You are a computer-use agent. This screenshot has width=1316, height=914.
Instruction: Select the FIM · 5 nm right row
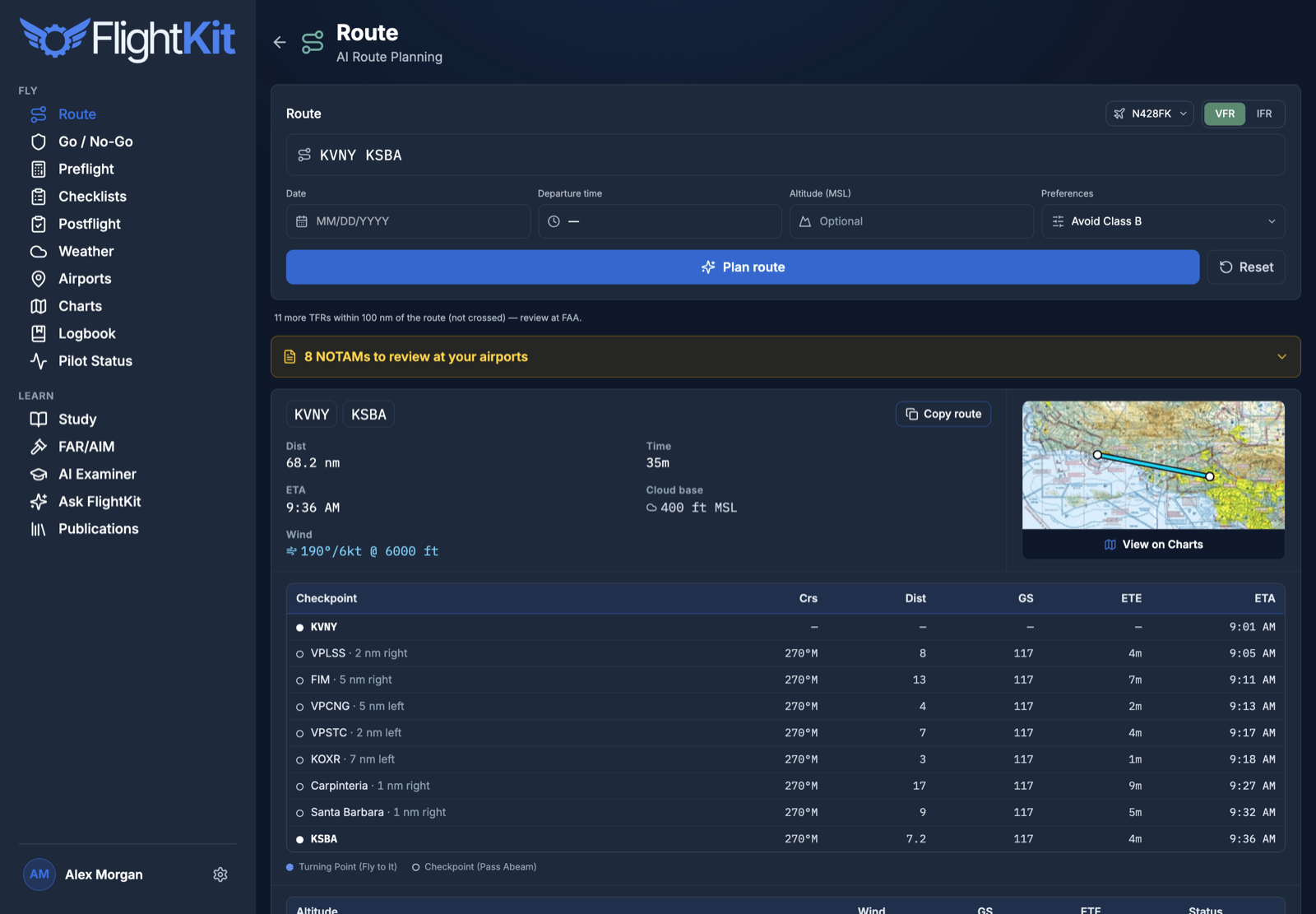tap(785, 680)
